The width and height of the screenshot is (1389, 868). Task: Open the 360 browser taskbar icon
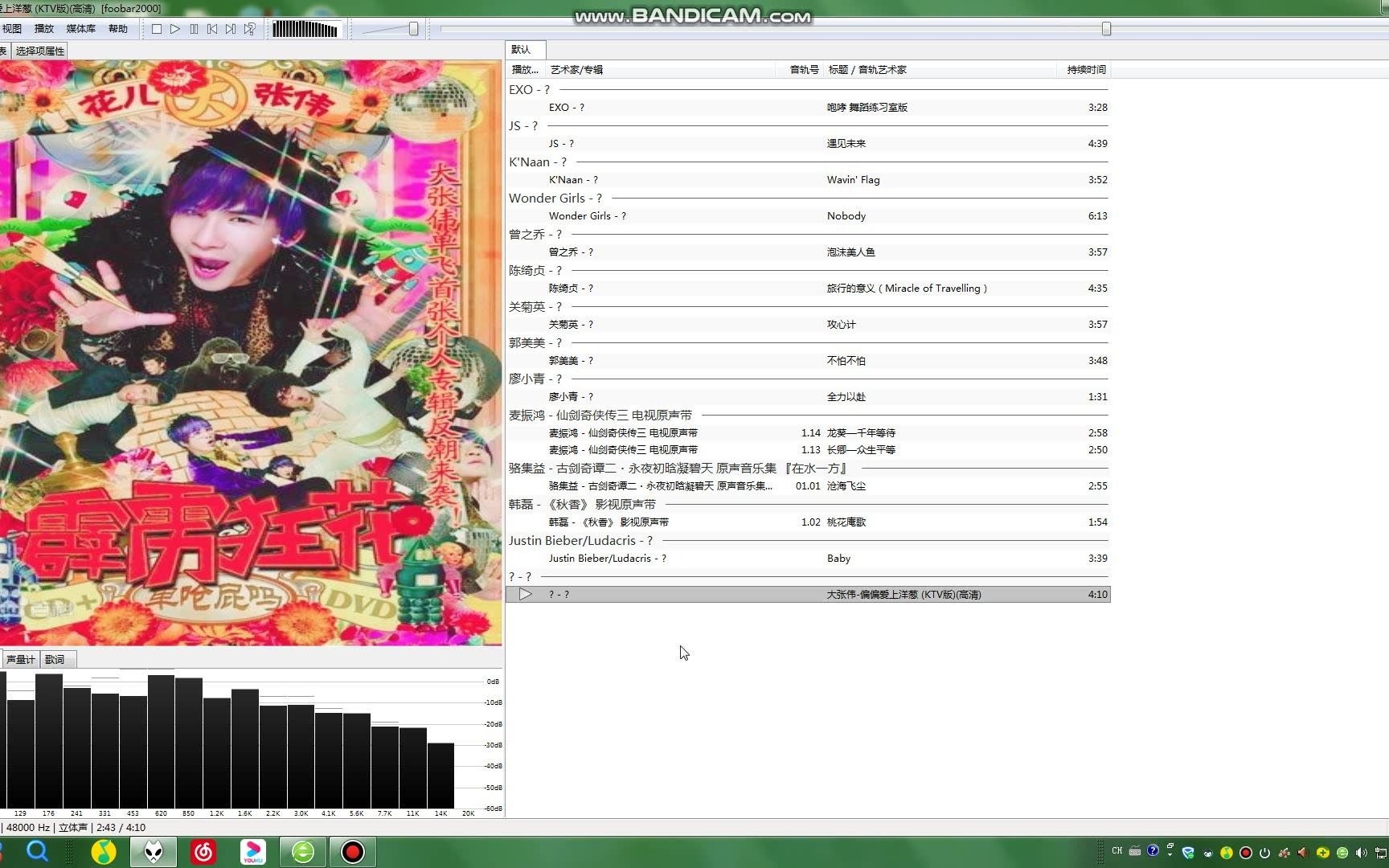tap(303, 852)
